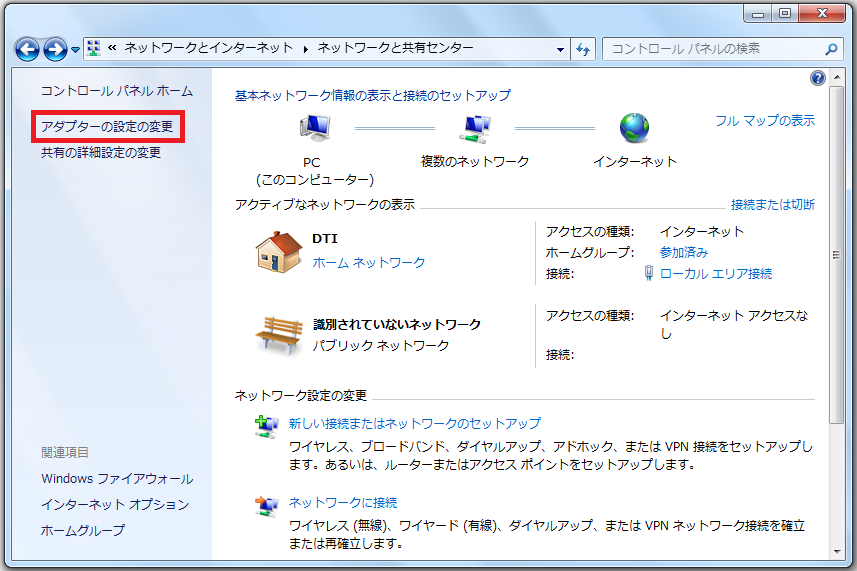Click the PC (このコンピューター) icon
The height and width of the screenshot is (571, 857).
[314, 129]
